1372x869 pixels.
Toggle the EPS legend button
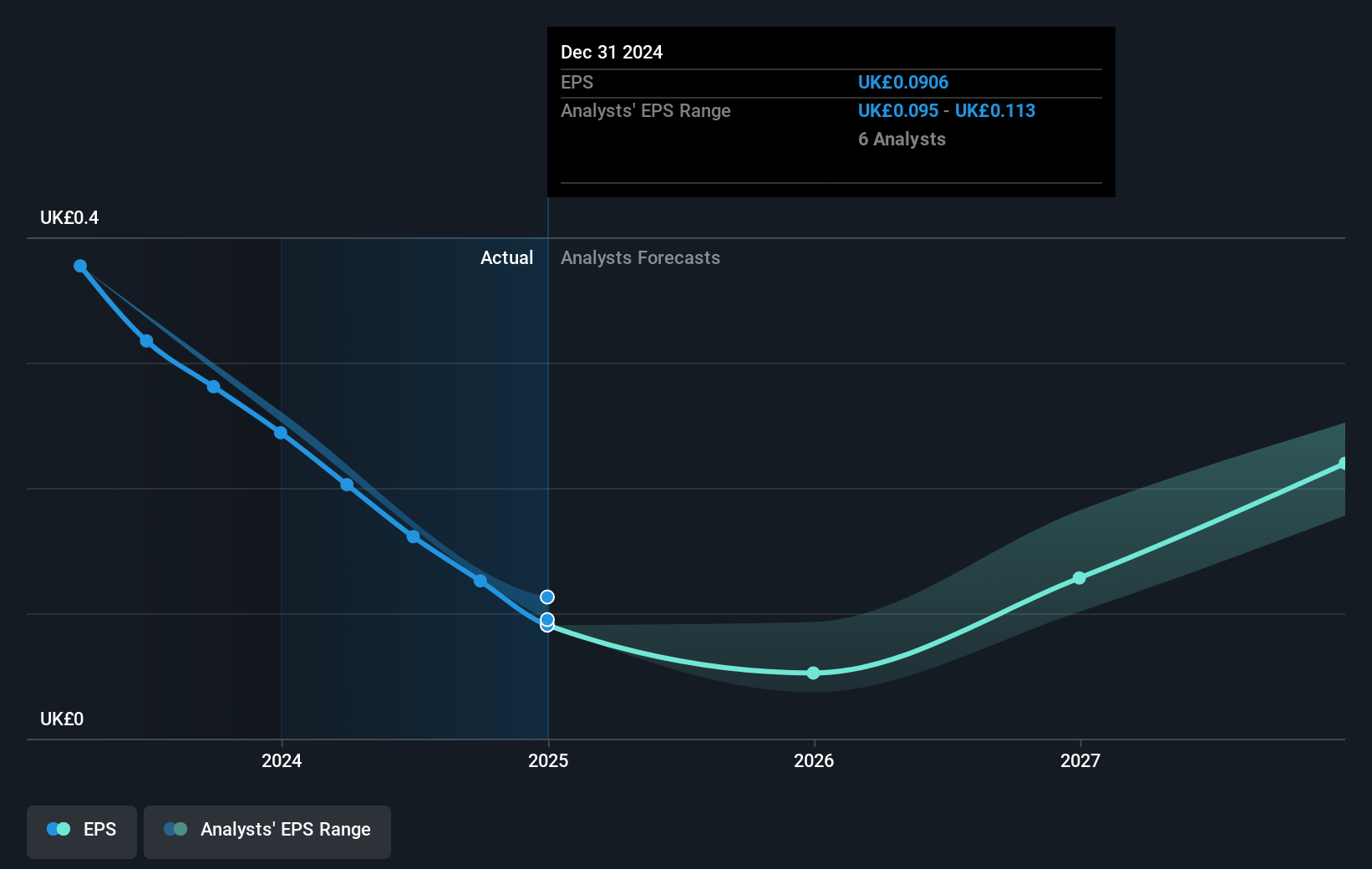pyautogui.click(x=82, y=831)
